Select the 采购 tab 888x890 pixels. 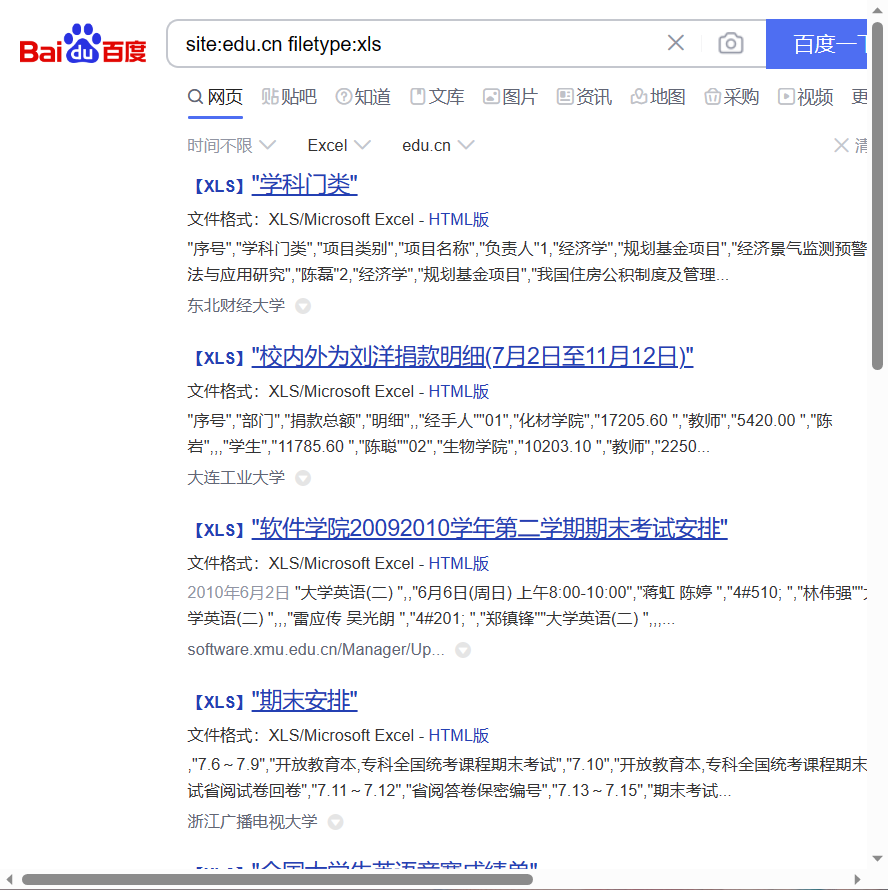[731, 97]
